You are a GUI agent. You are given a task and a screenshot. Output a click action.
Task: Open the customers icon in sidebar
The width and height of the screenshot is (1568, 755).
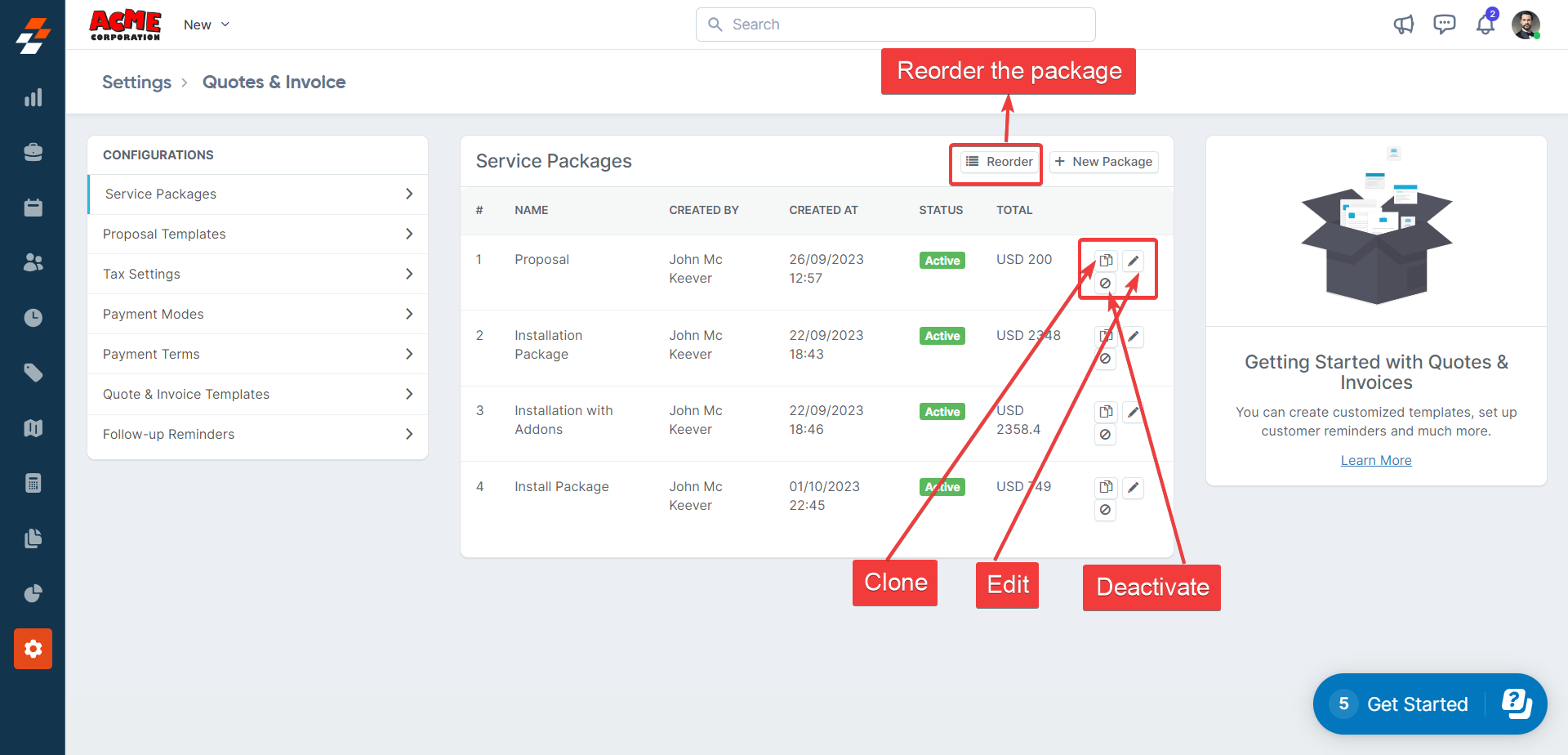click(33, 262)
